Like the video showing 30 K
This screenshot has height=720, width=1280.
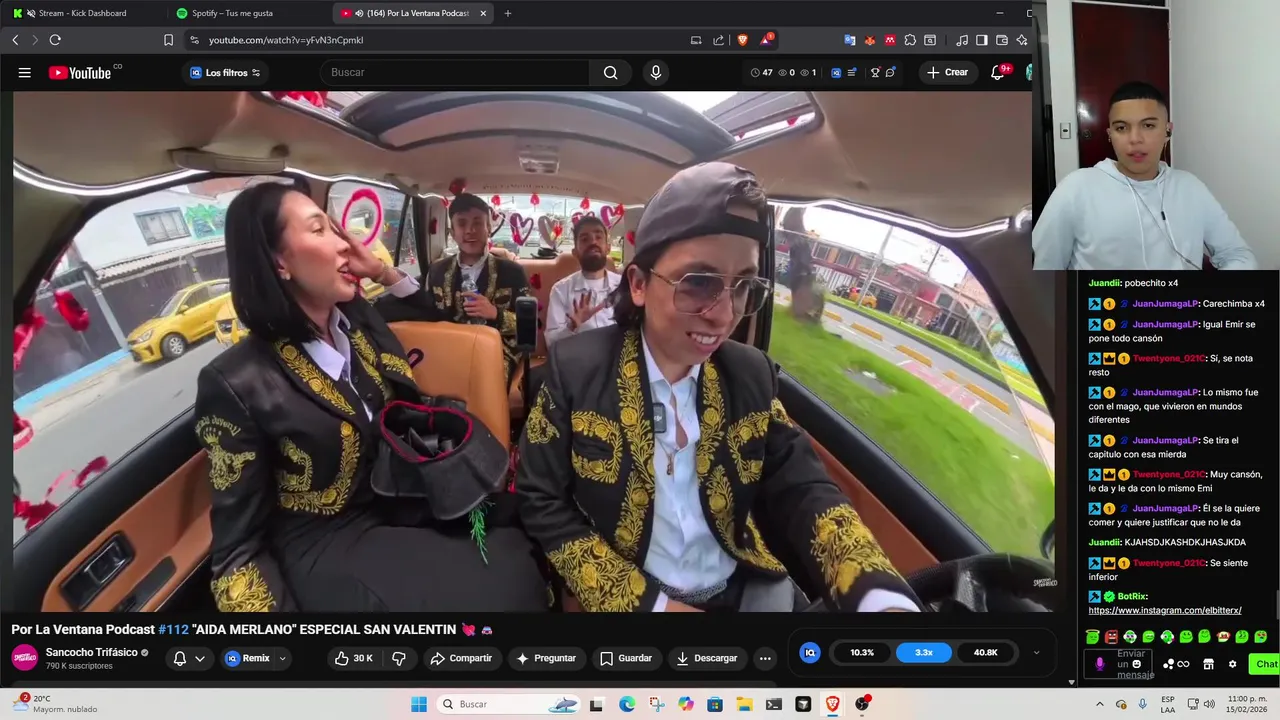click(x=354, y=658)
